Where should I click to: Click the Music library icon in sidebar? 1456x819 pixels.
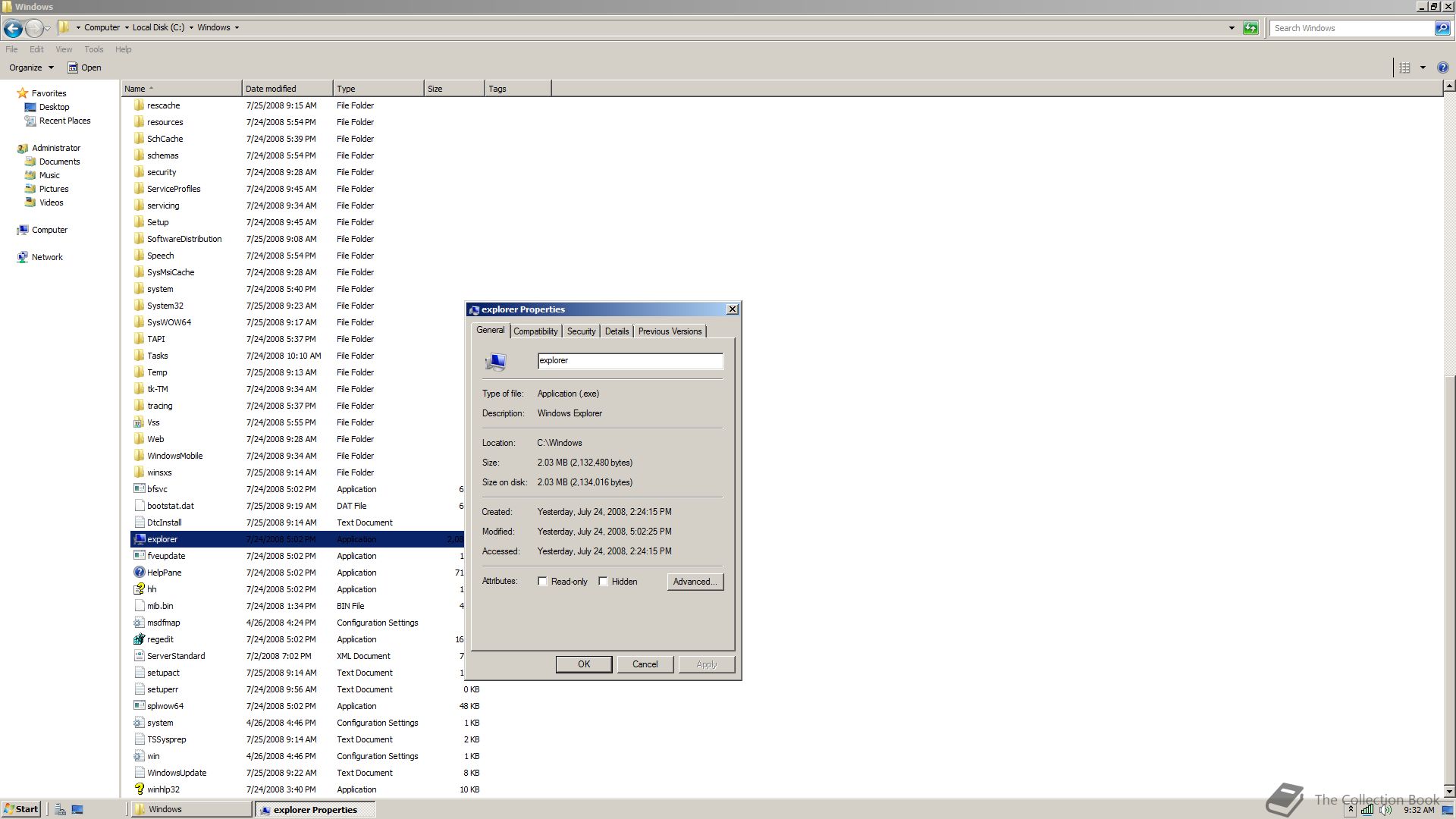click(x=30, y=175)
